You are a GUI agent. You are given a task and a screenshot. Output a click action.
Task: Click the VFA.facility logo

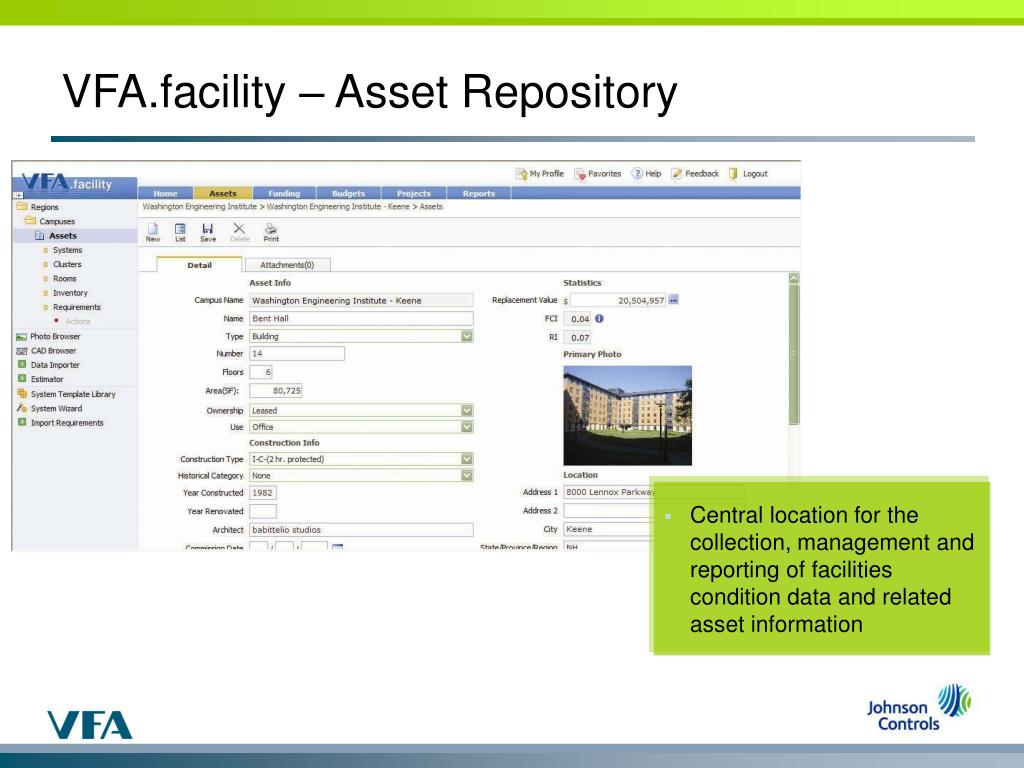coord(68,182)
